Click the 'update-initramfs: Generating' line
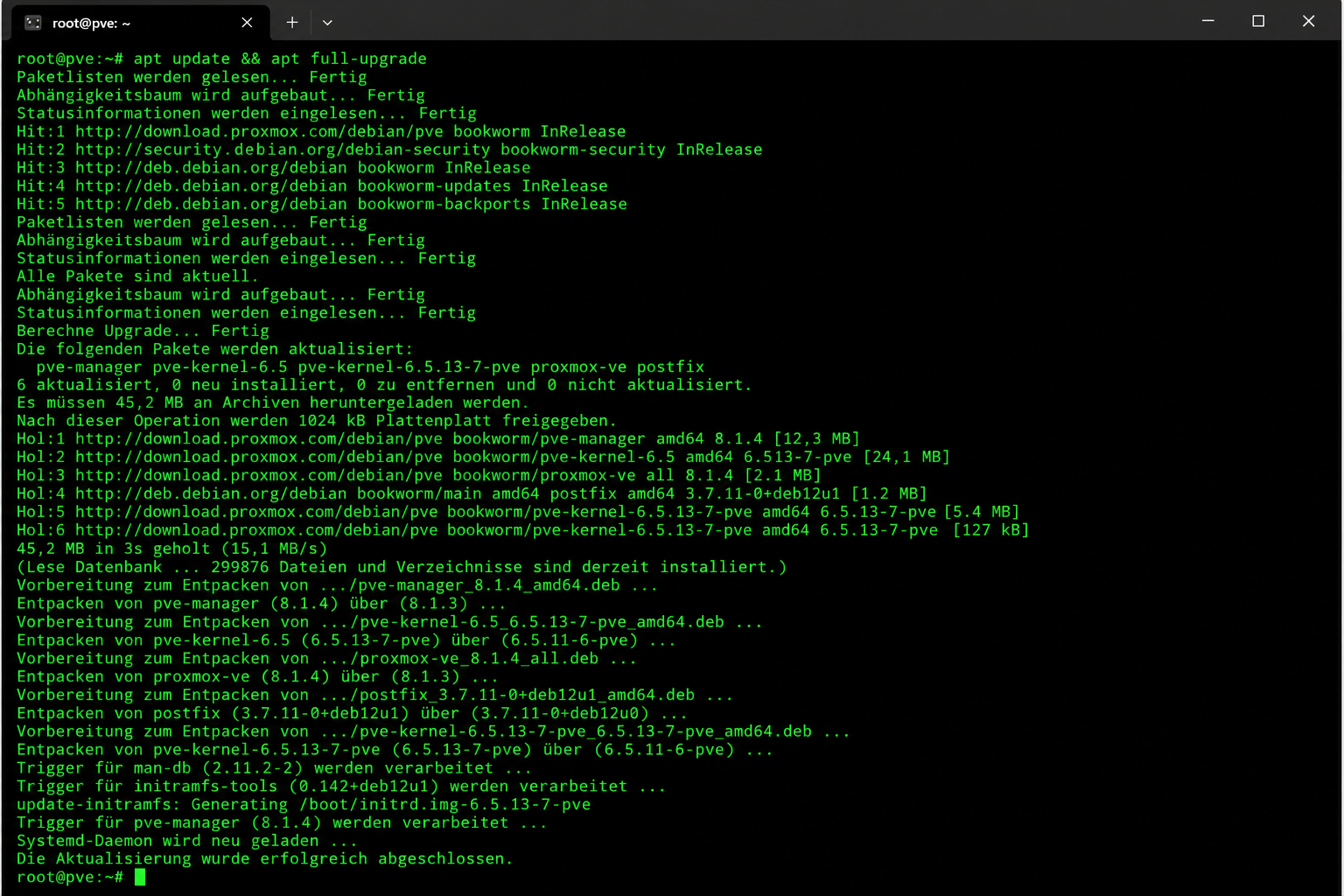Image resolution: width=1344 pixels, height=896 pixels. [304, 804]
